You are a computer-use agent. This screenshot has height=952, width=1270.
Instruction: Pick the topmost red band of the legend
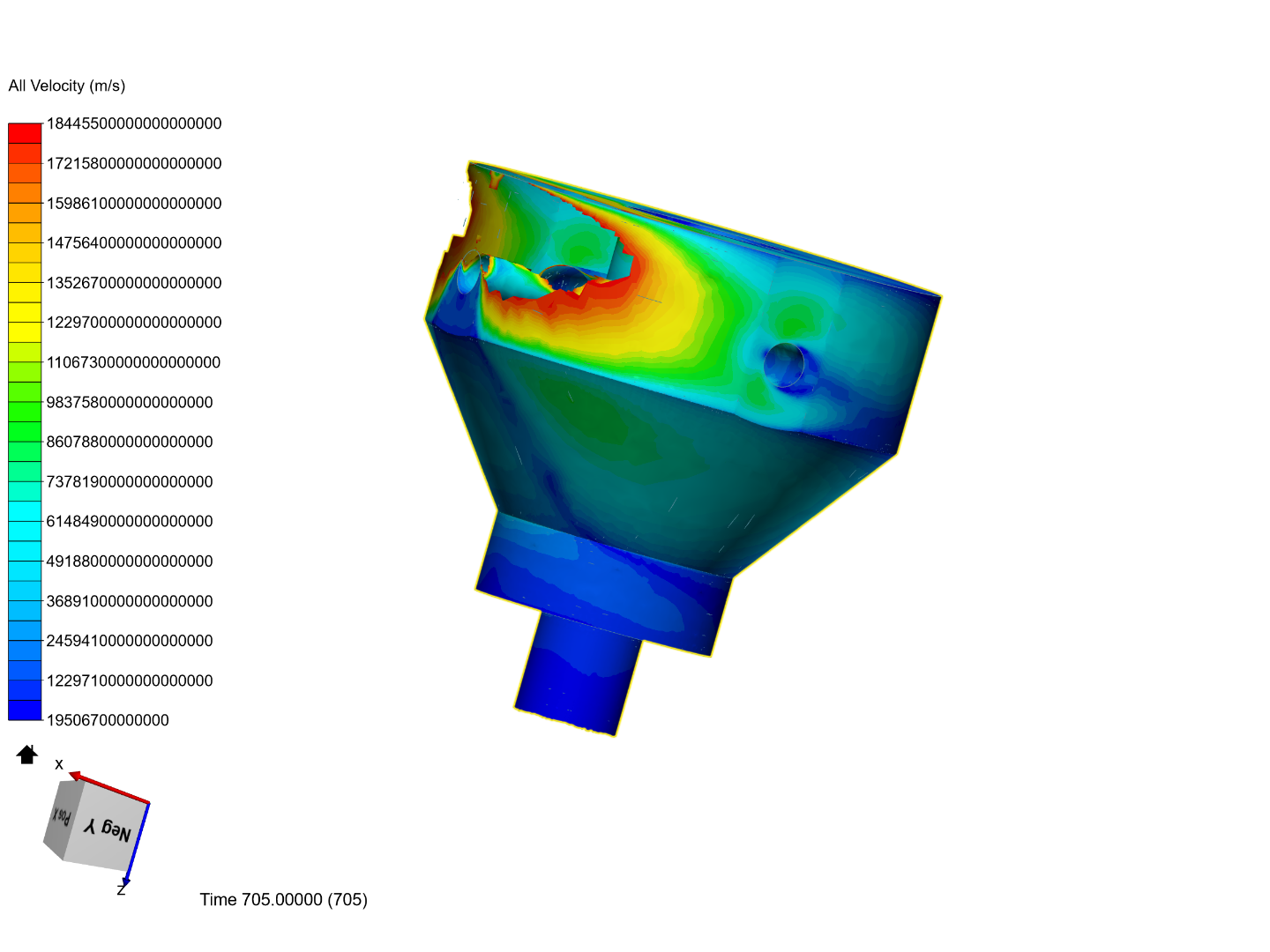coord(25,133)
